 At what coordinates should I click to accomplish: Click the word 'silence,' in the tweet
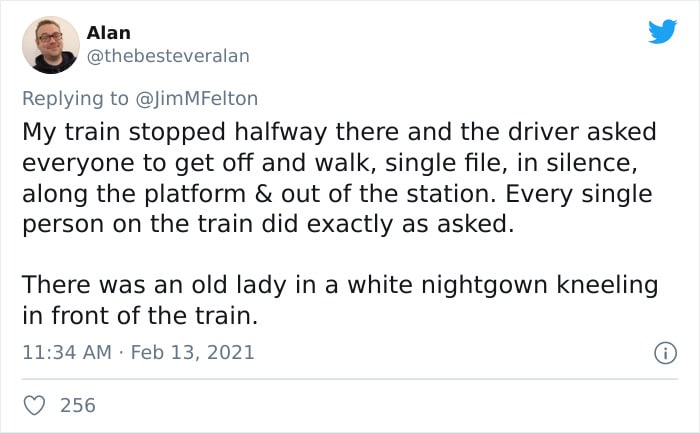[x=592, y=163]
